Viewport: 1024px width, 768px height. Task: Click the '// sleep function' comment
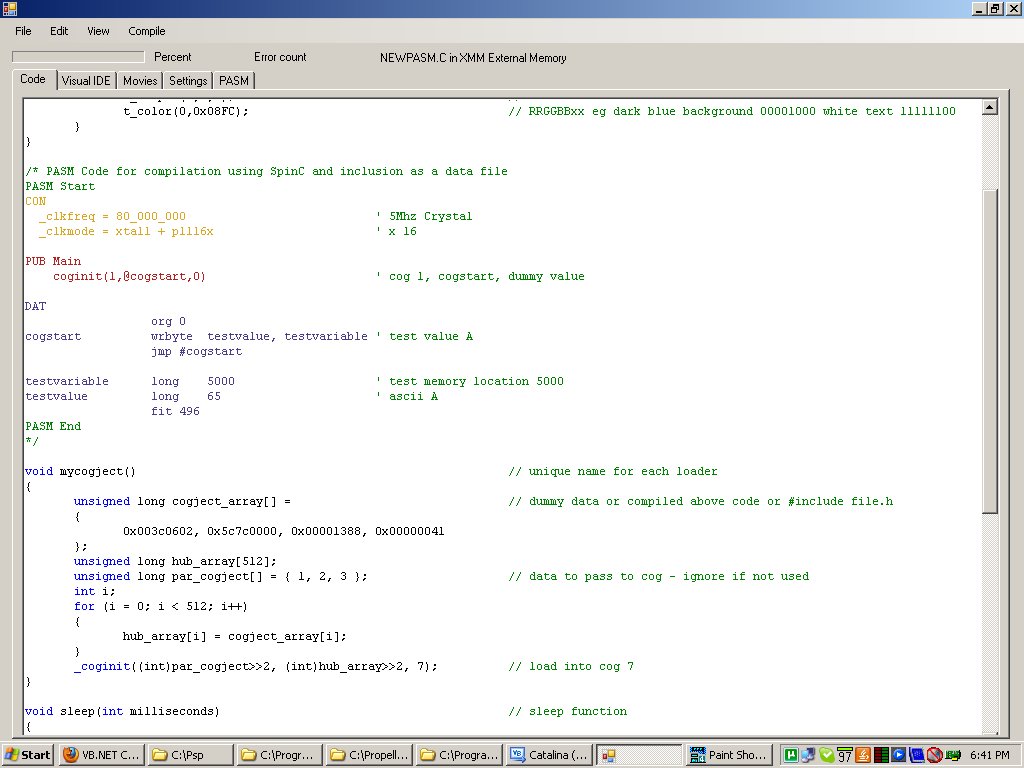coord(568,711)
